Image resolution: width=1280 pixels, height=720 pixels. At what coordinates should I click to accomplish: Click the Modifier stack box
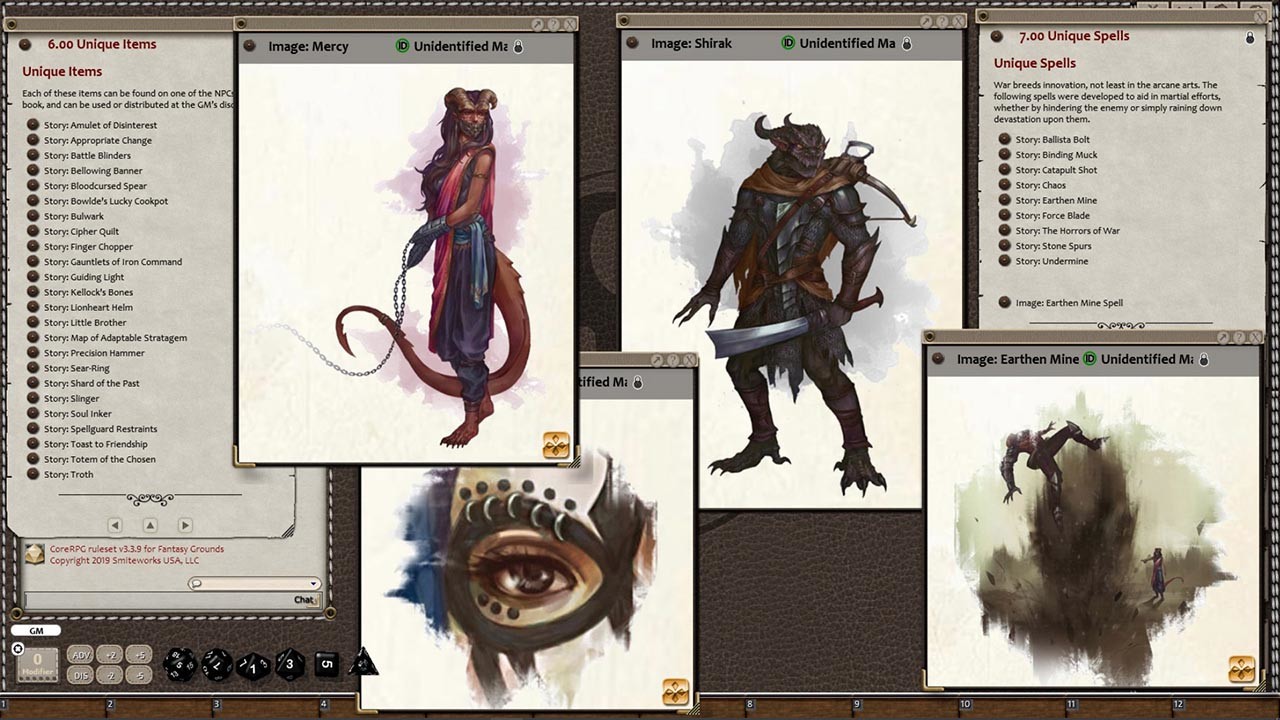point(36,662)
